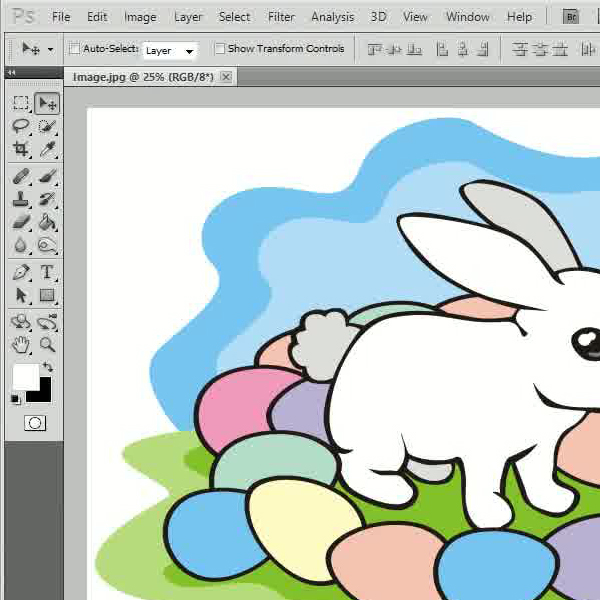Open the Layer menu
600x600 pixels.
pyautogui.click(x=188, y=17)
